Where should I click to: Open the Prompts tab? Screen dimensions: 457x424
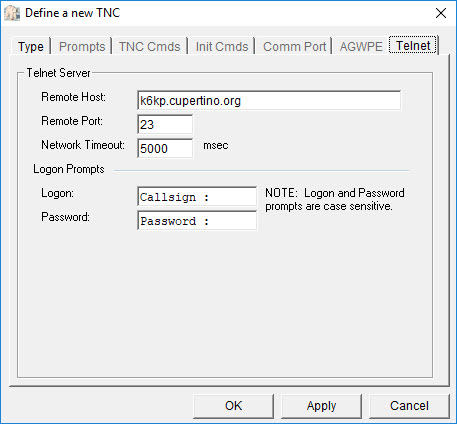tap(82, 47)
